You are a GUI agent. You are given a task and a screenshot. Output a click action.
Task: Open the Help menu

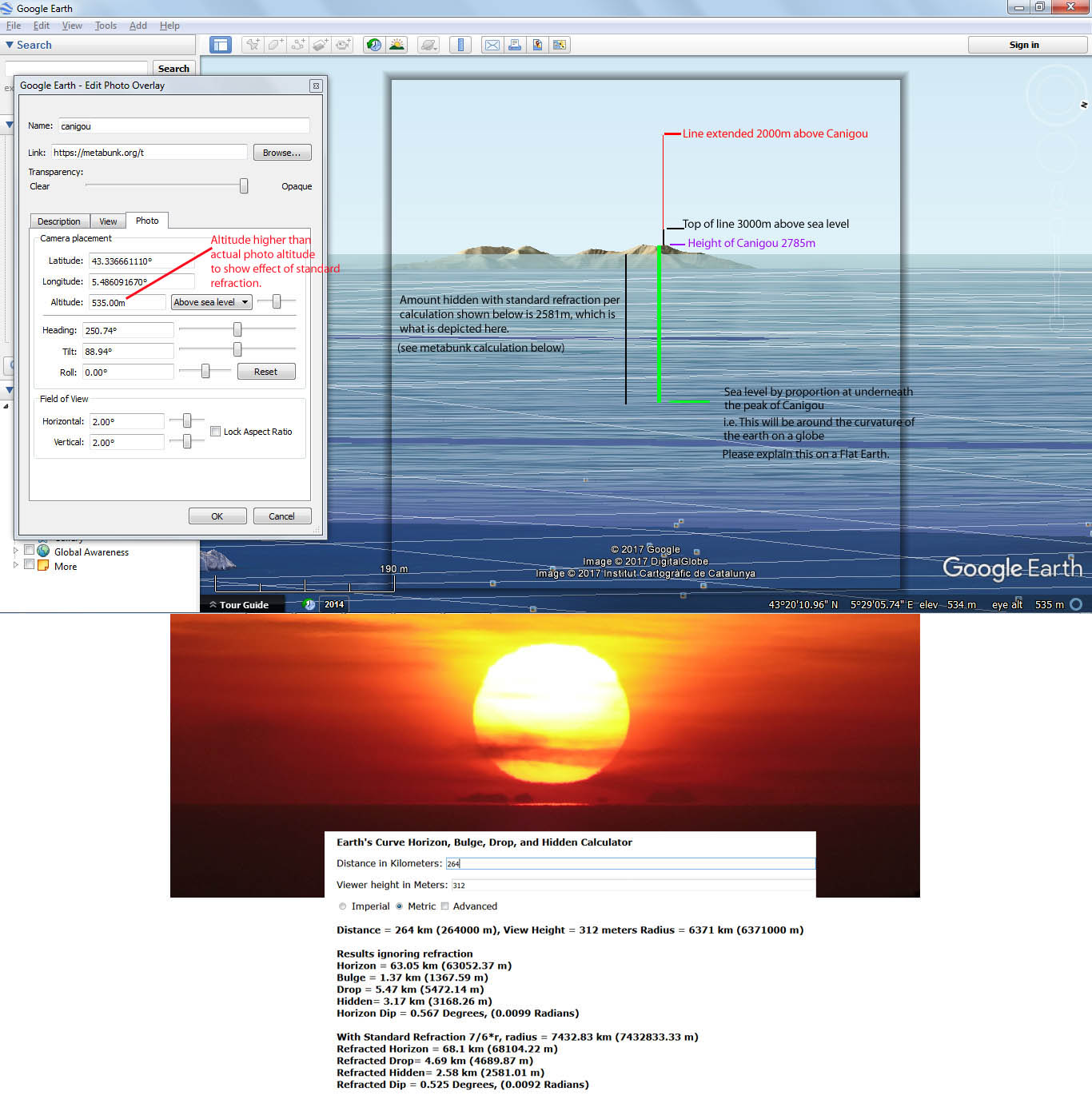click(169, 26)
